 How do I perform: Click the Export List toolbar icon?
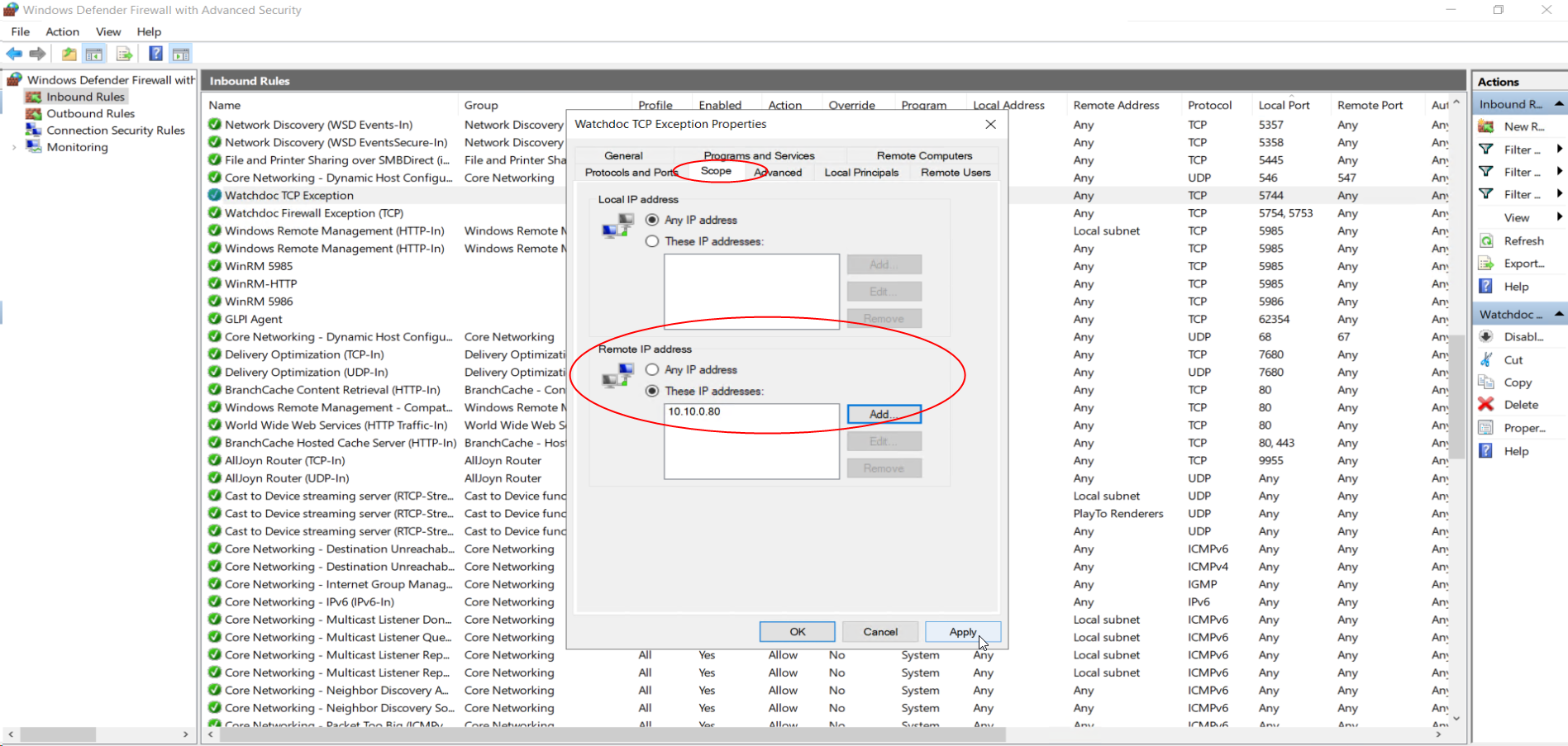(124, 54)
